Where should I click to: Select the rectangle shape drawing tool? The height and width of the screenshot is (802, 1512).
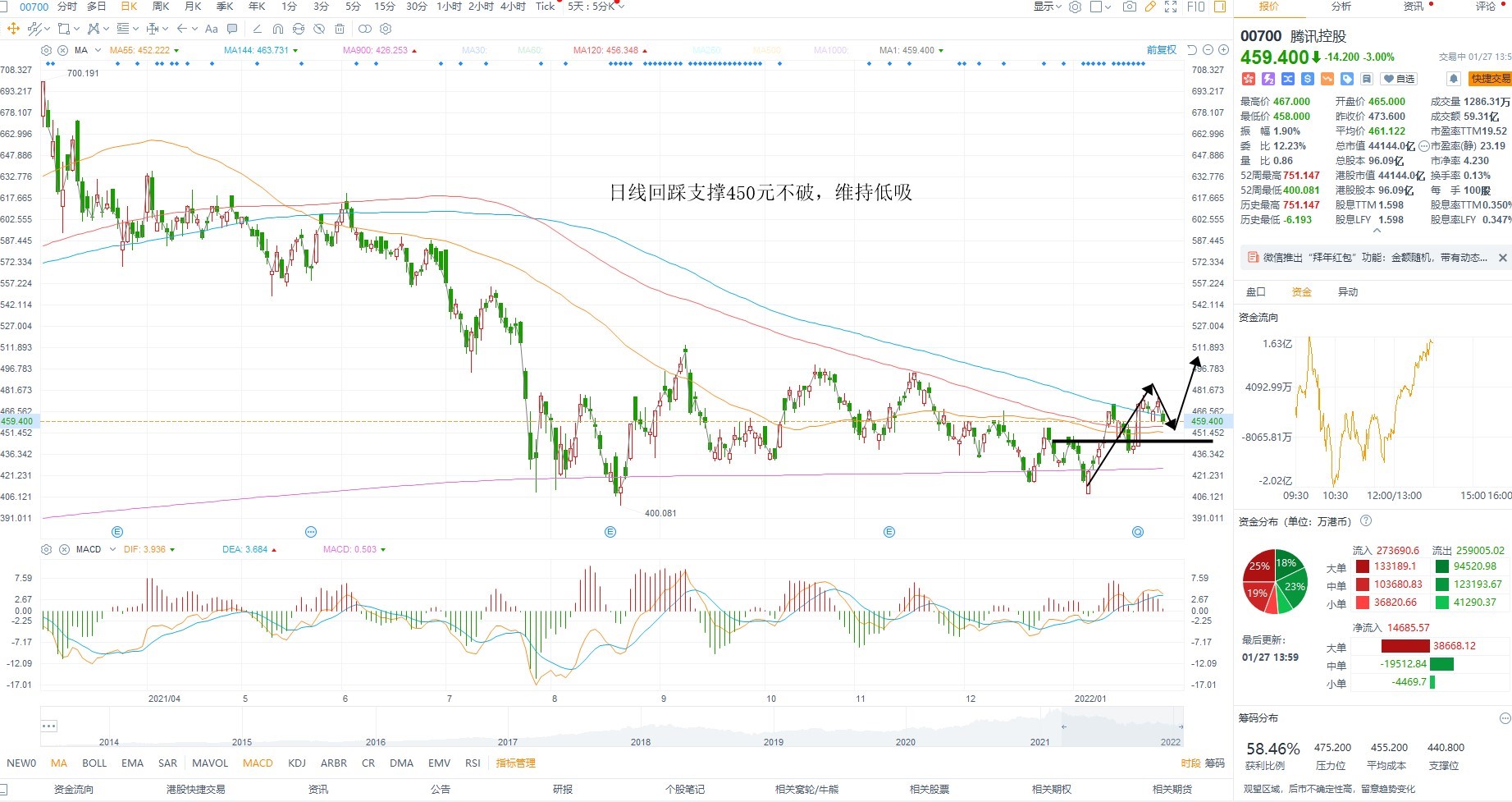click(64, 29)
